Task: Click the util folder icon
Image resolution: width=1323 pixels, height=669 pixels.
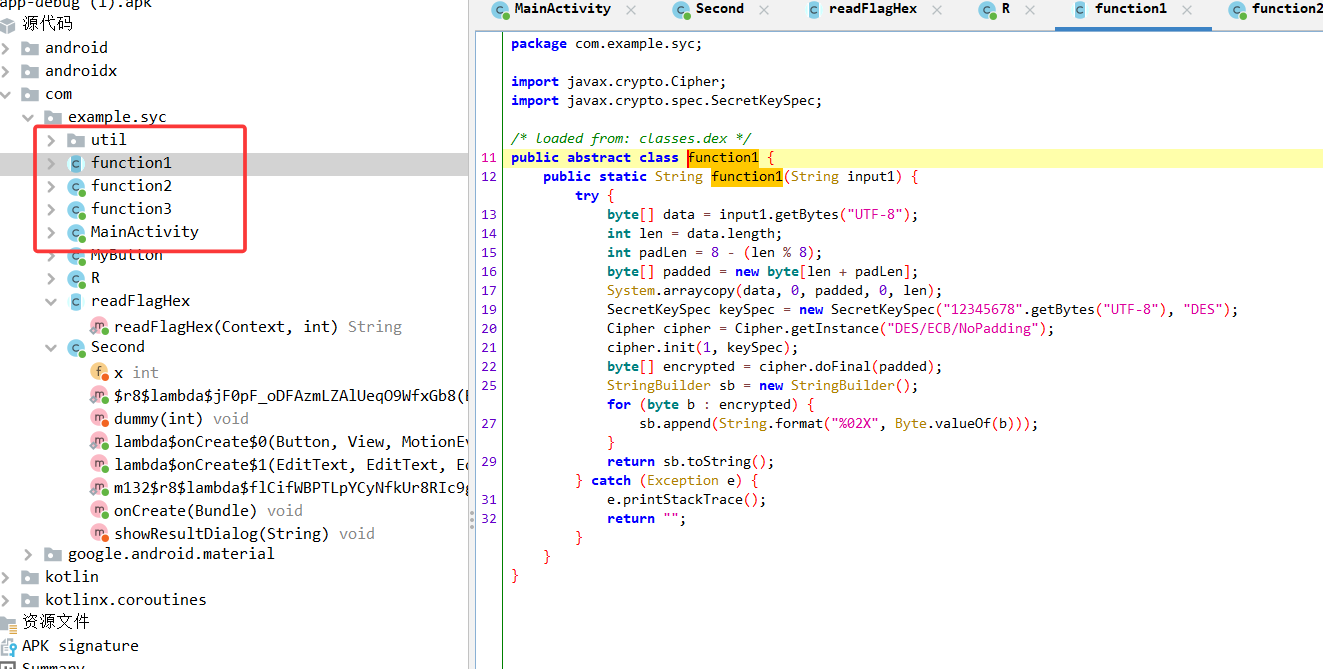Action: click(76, 140)
